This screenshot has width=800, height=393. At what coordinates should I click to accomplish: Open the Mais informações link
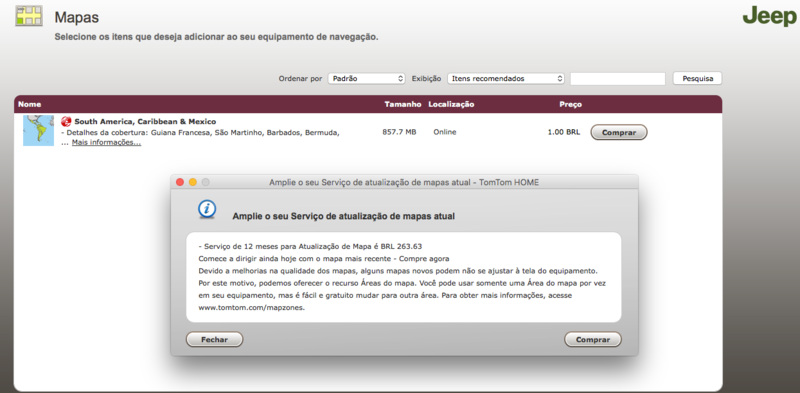(x=106, y=142)
